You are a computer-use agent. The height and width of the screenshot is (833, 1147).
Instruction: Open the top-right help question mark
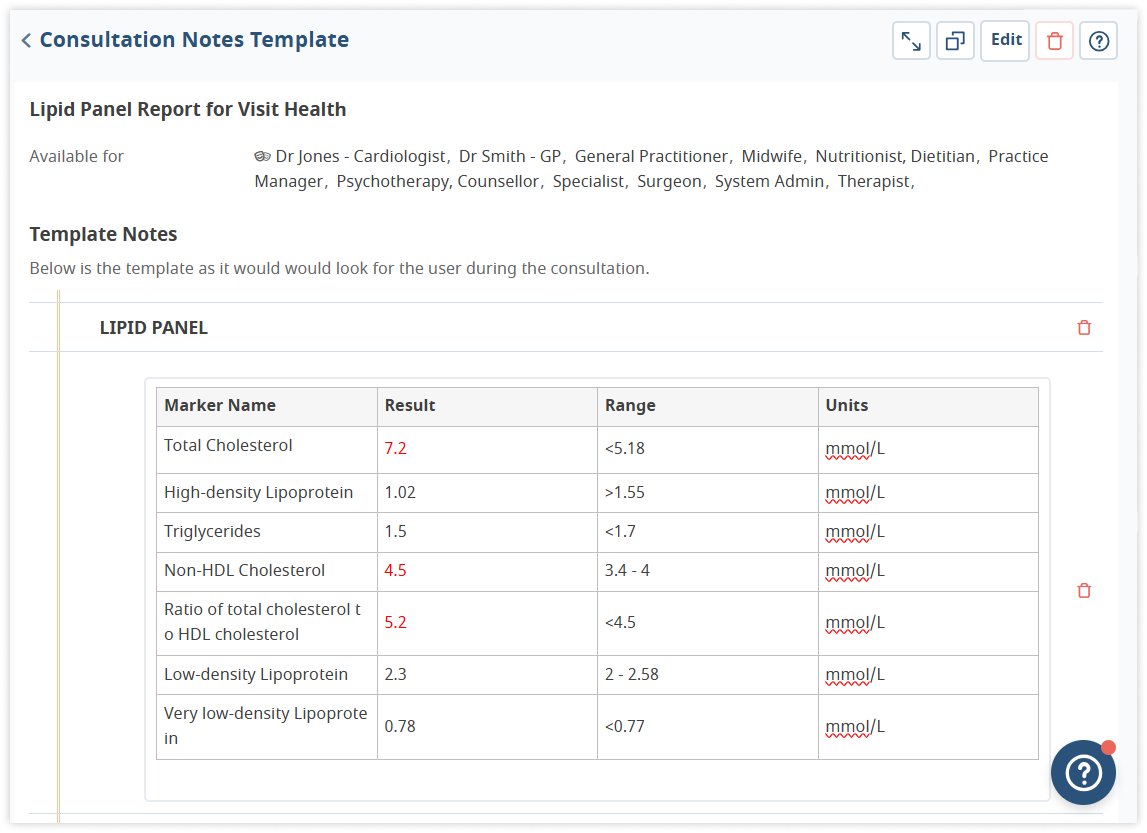(x=1098, y=41)
